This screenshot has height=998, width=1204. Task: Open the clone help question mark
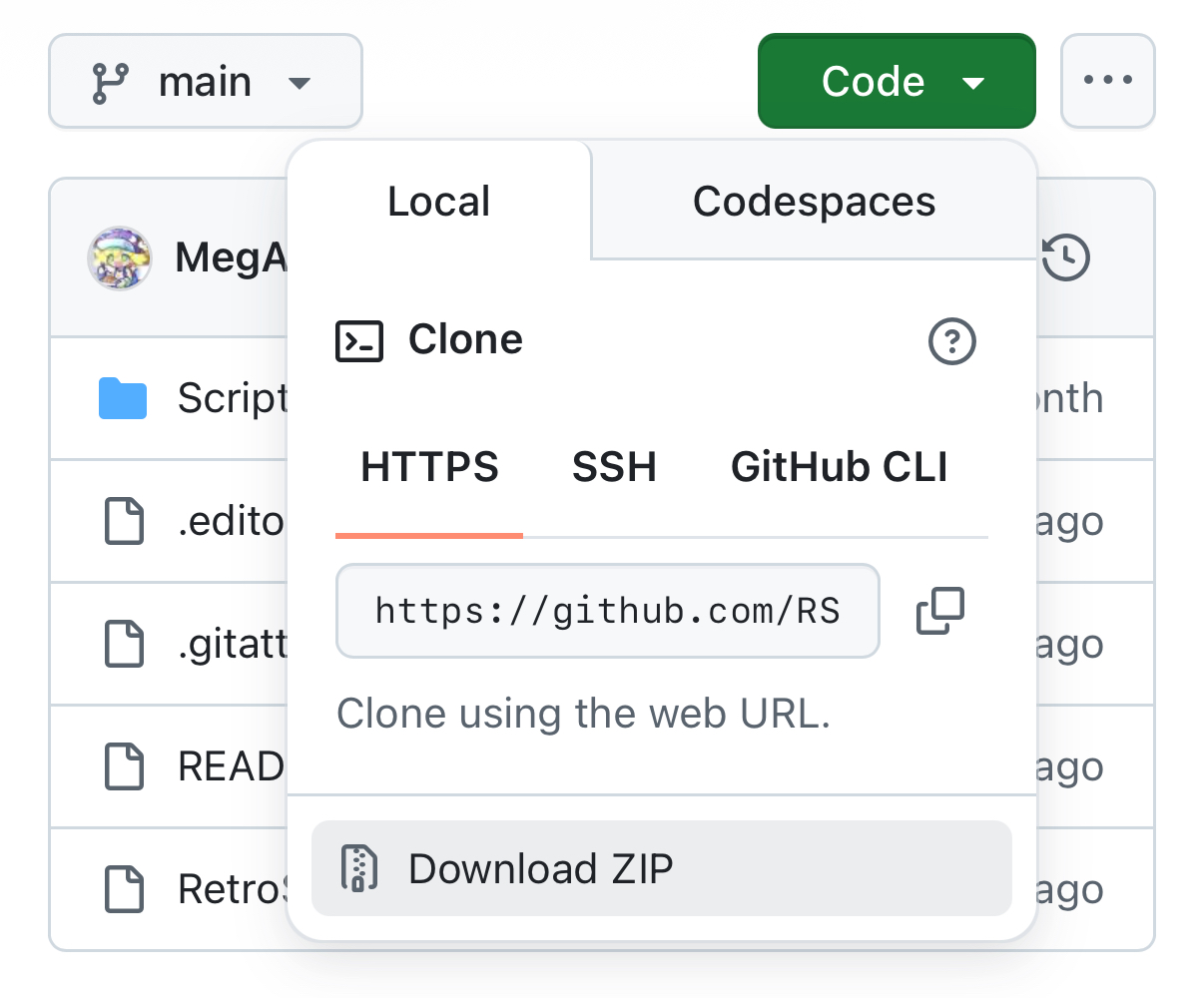coord(952,341)
